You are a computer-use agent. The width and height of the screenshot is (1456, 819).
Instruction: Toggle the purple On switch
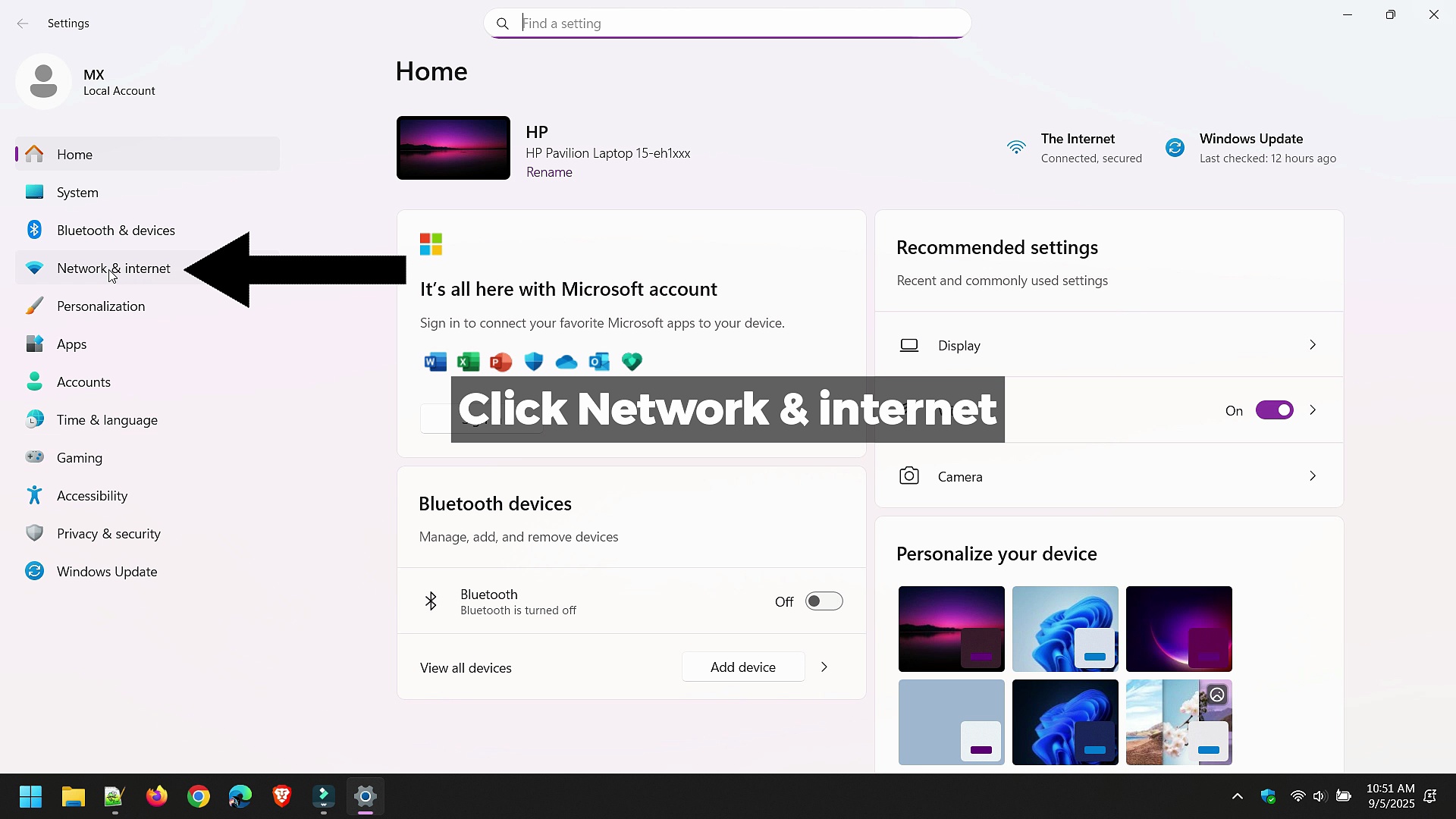1274,410
